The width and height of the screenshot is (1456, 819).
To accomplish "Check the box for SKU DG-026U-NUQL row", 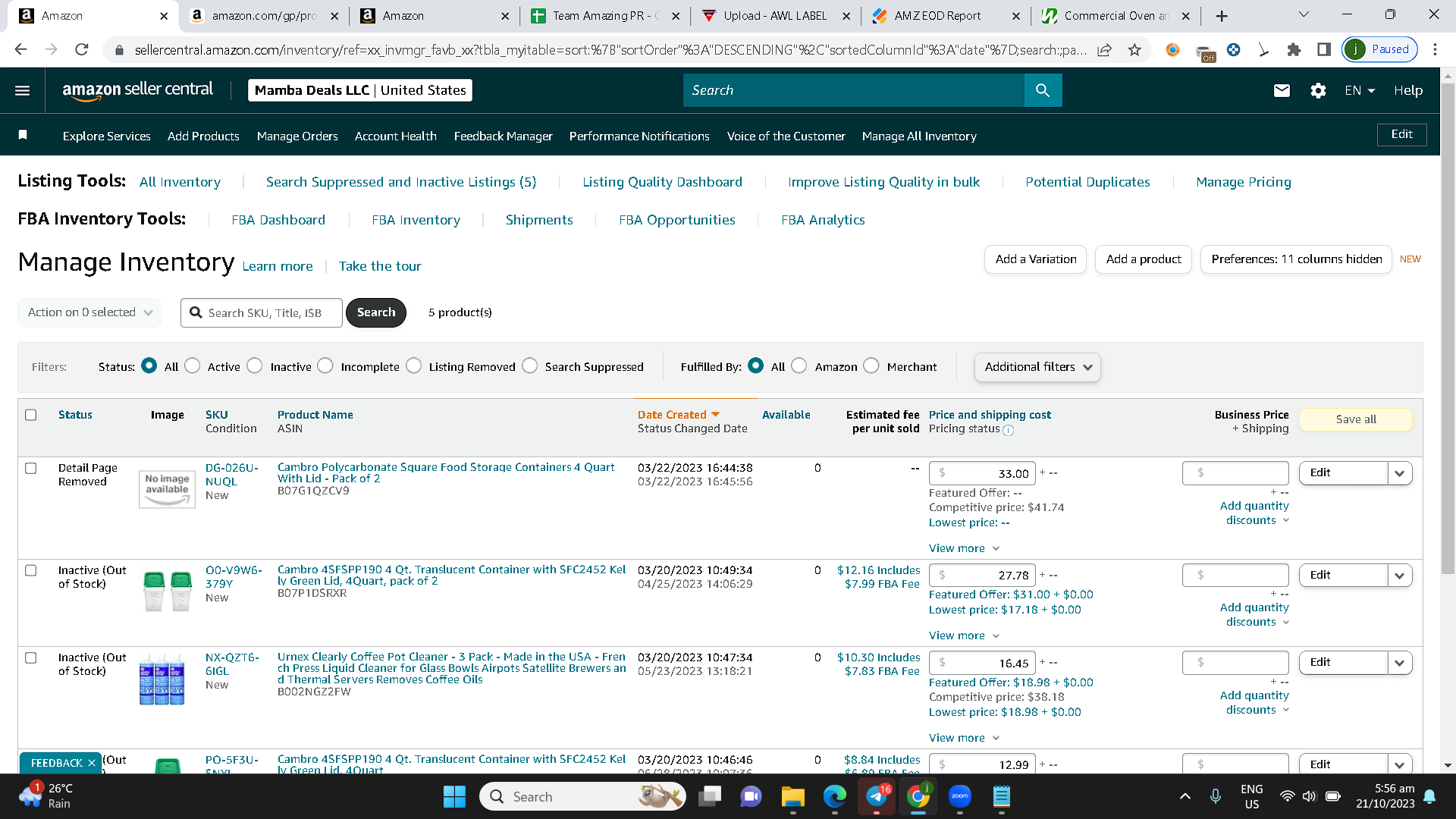I will click(31, 468).
